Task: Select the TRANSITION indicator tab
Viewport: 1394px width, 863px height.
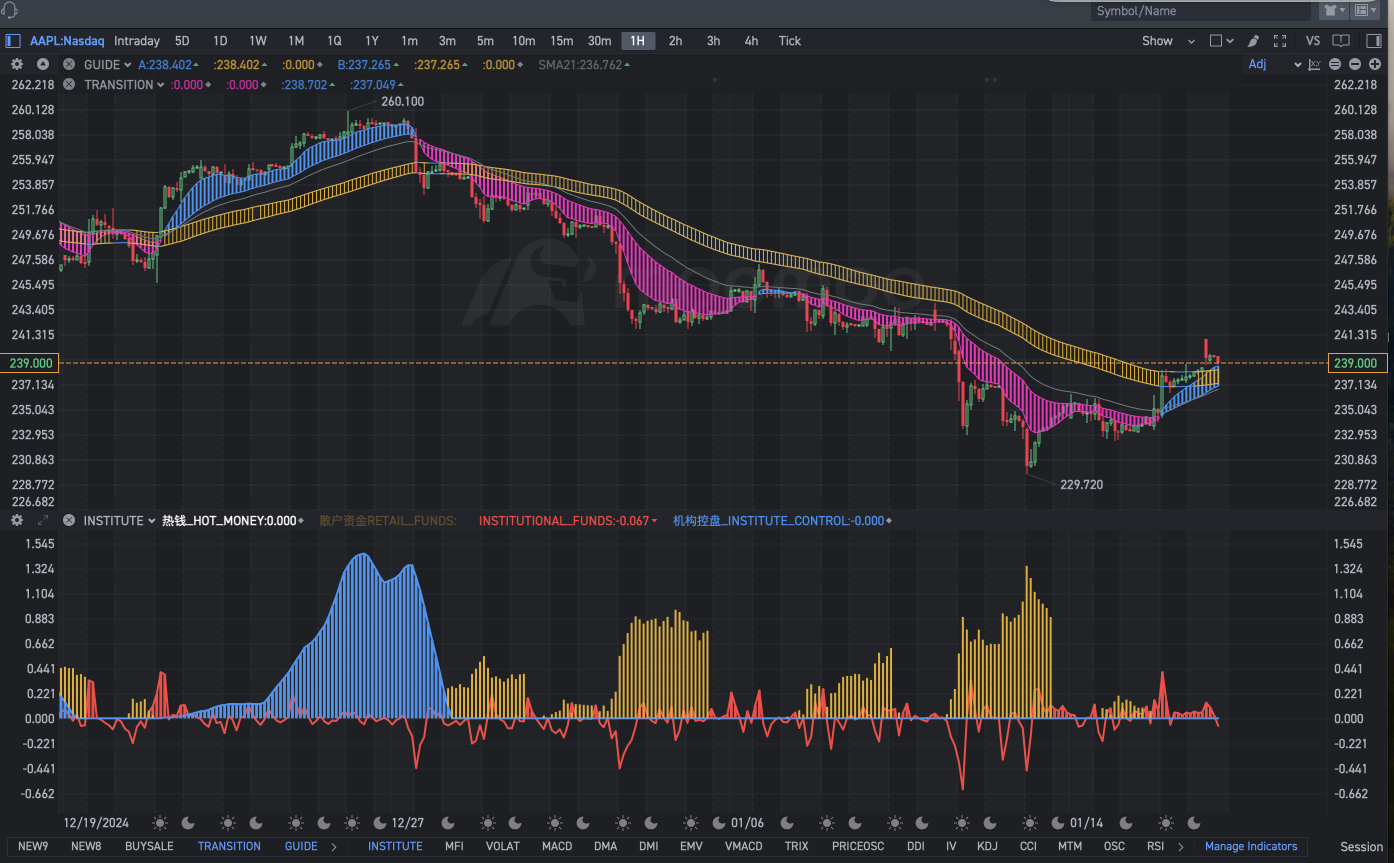Action: (229, 846)
